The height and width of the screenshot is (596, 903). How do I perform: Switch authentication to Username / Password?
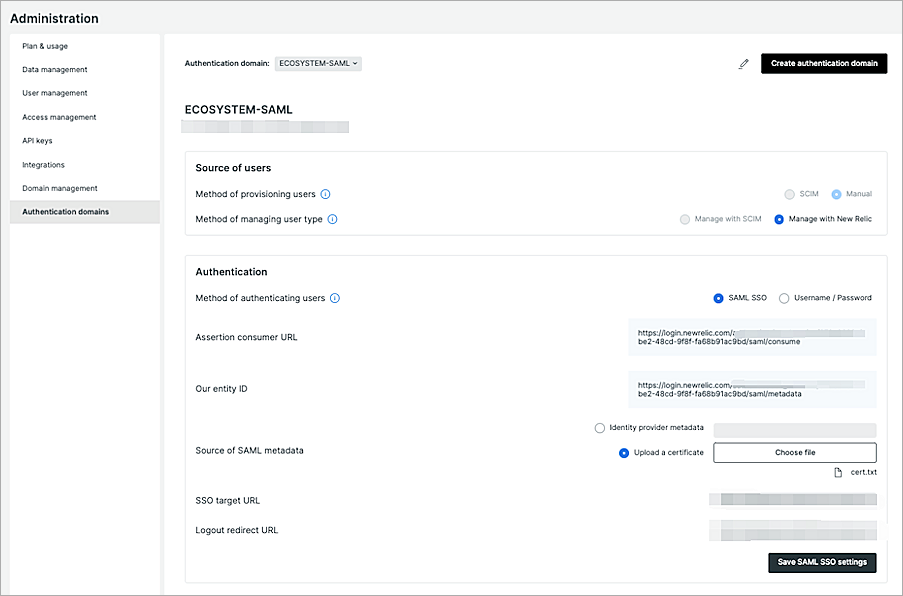coord(784,297)
